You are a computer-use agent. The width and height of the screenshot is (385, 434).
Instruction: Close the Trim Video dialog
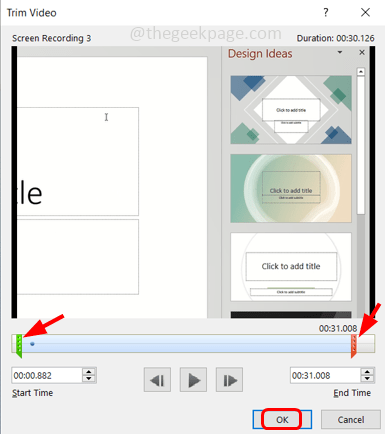[x=365, y=13]
